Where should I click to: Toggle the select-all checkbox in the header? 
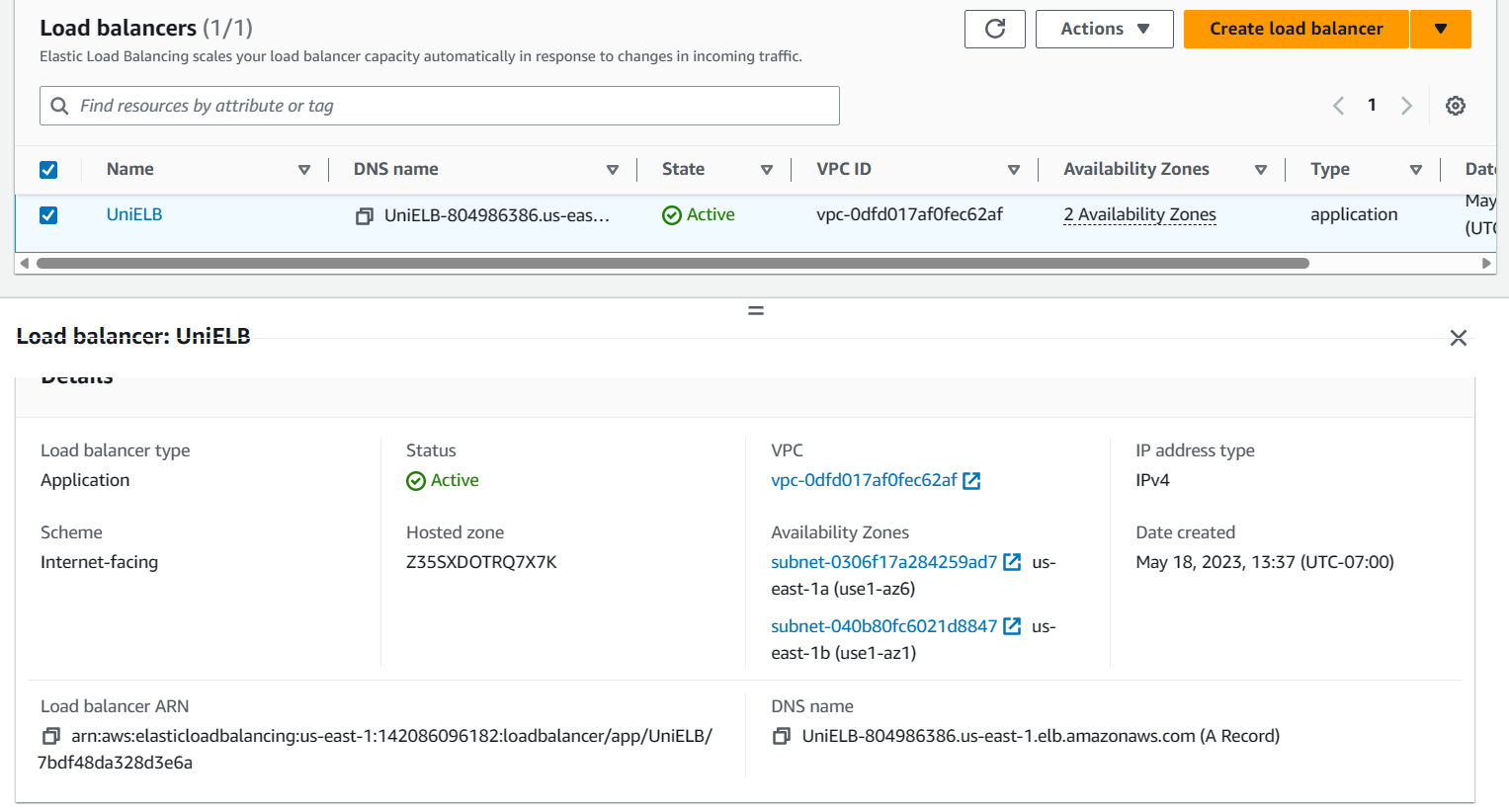tap(48, 169)
